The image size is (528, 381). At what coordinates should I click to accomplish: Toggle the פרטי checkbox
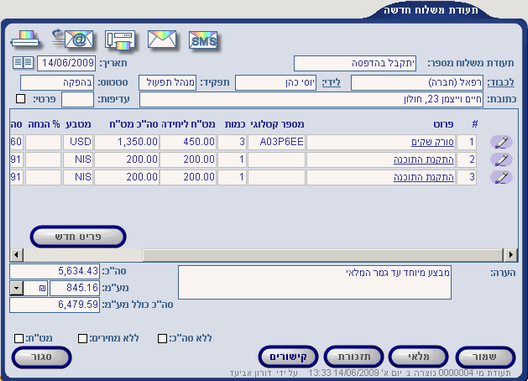click(21, 99)
